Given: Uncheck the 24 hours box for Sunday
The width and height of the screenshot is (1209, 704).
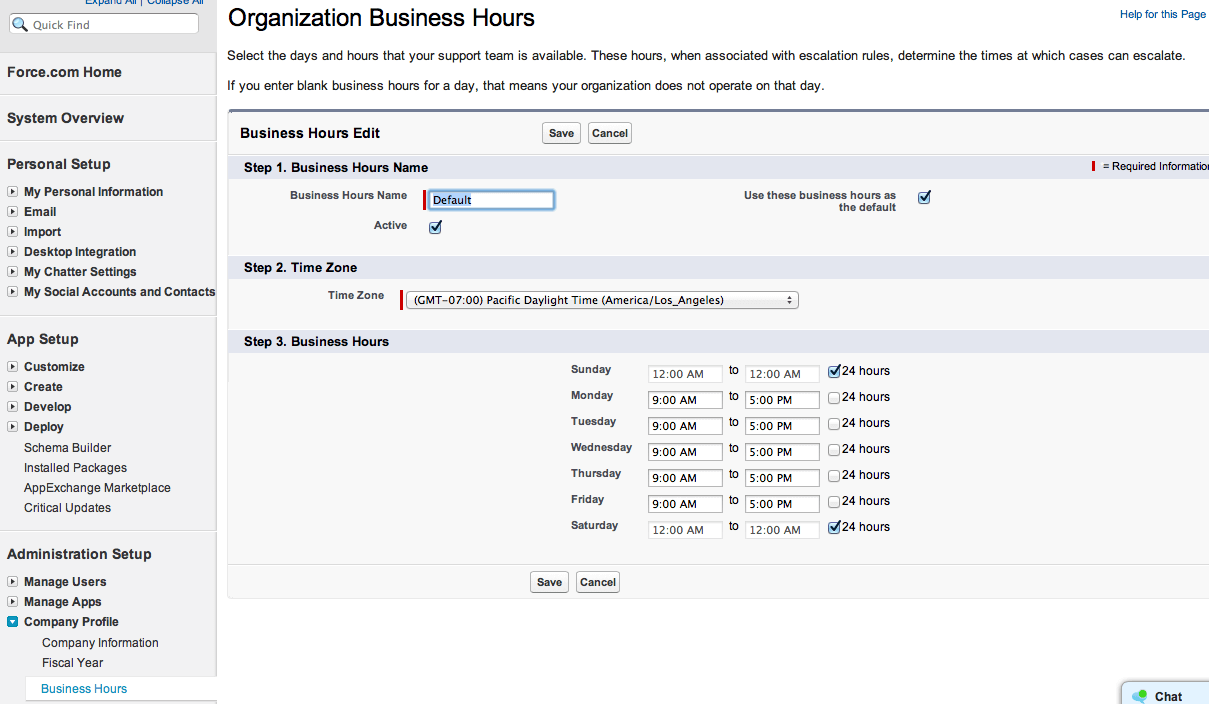Looking at the screenshot, I should click(x=833, y=371).
